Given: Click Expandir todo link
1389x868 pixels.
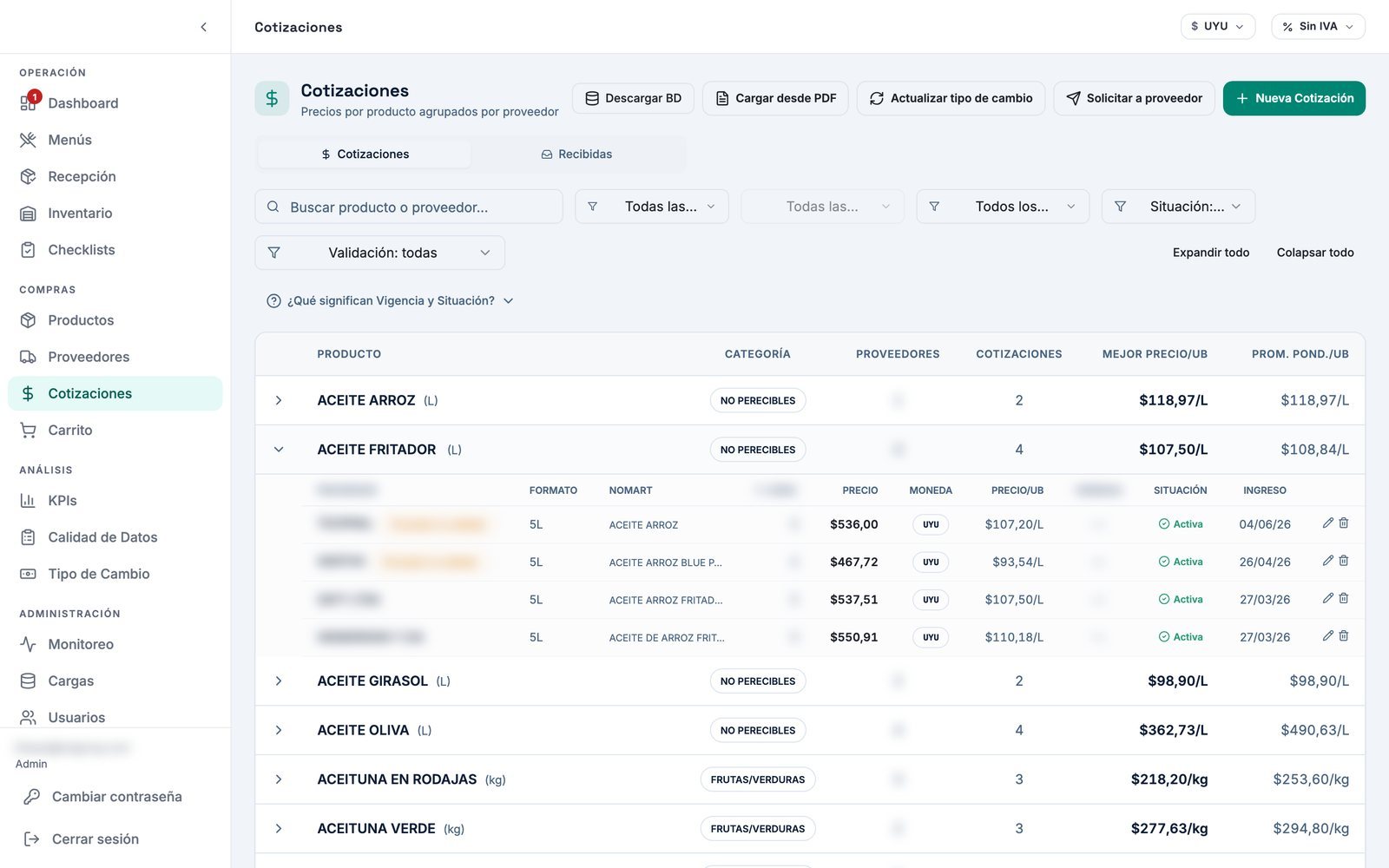Looking at the screenshot, I should (1211, 253).
